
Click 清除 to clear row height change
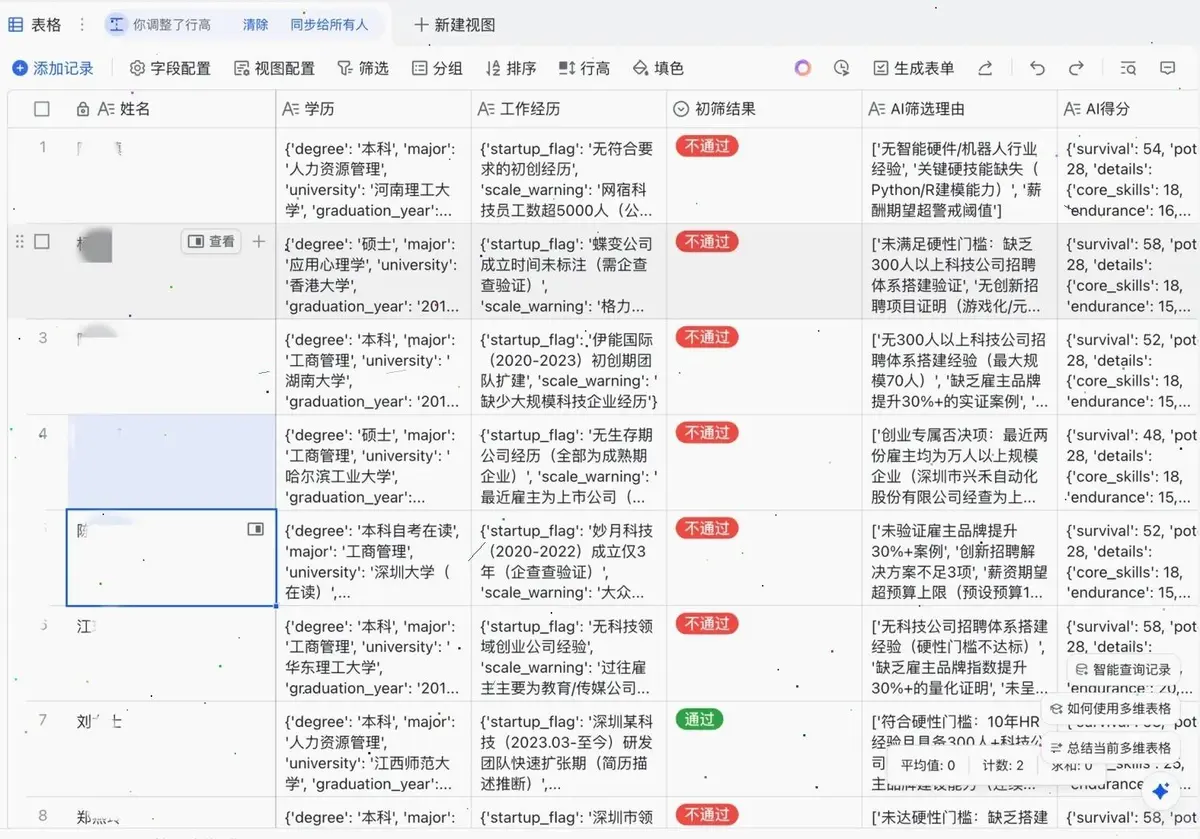(x=255, y=24)
